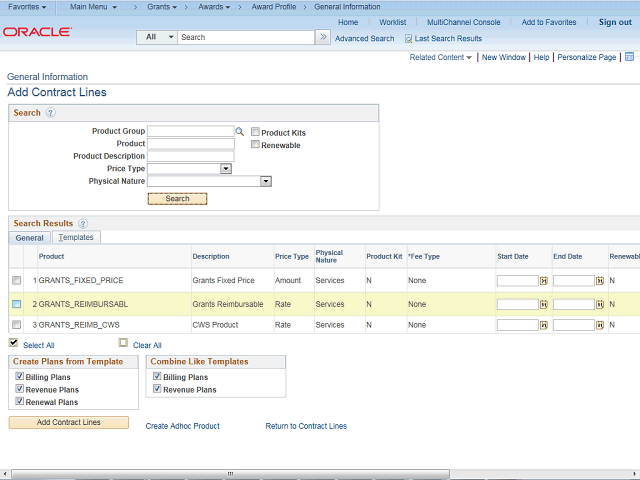This screenshot has height=480, width=640.
Task: Enable the Product Kits checkbox
Action: [x=256, y=132]
